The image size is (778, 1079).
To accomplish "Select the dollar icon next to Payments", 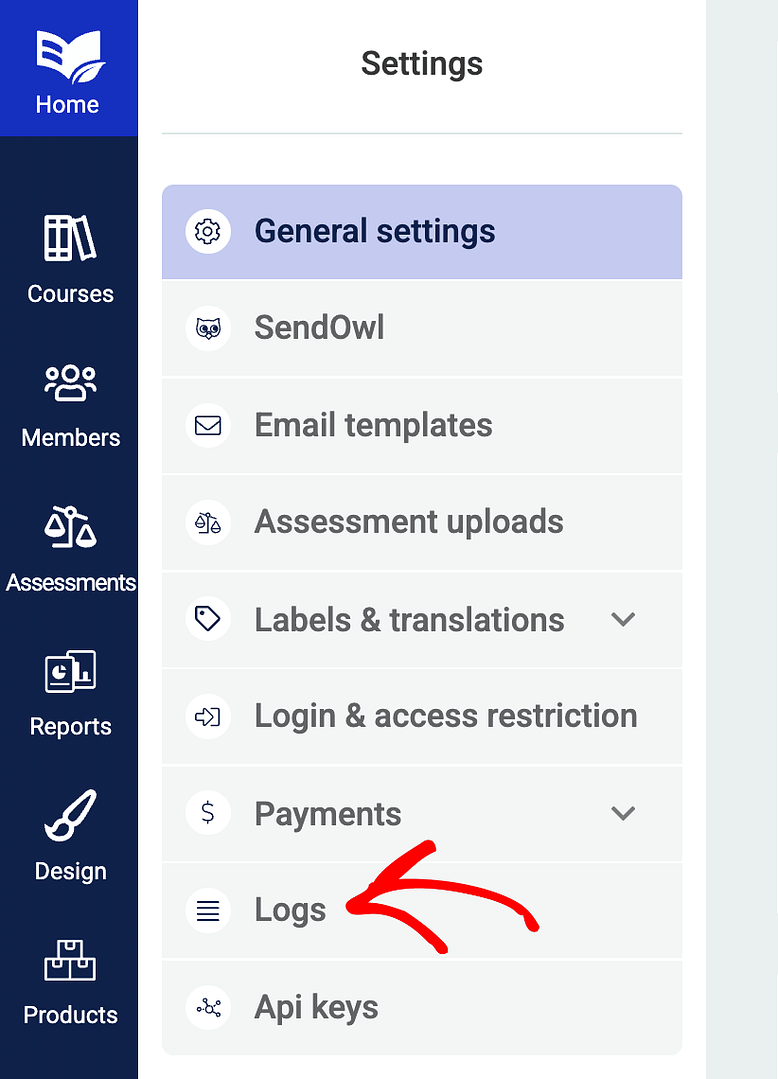I will pos(207,813).
